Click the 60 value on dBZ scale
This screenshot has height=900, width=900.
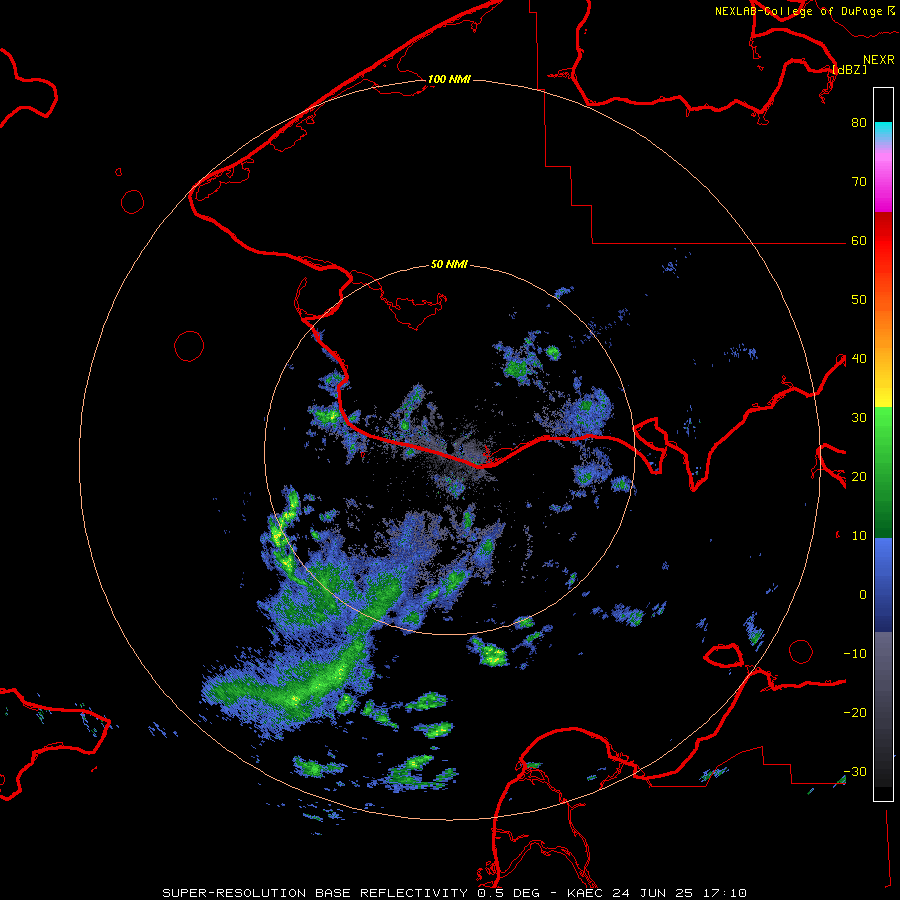tap(859, 241)
